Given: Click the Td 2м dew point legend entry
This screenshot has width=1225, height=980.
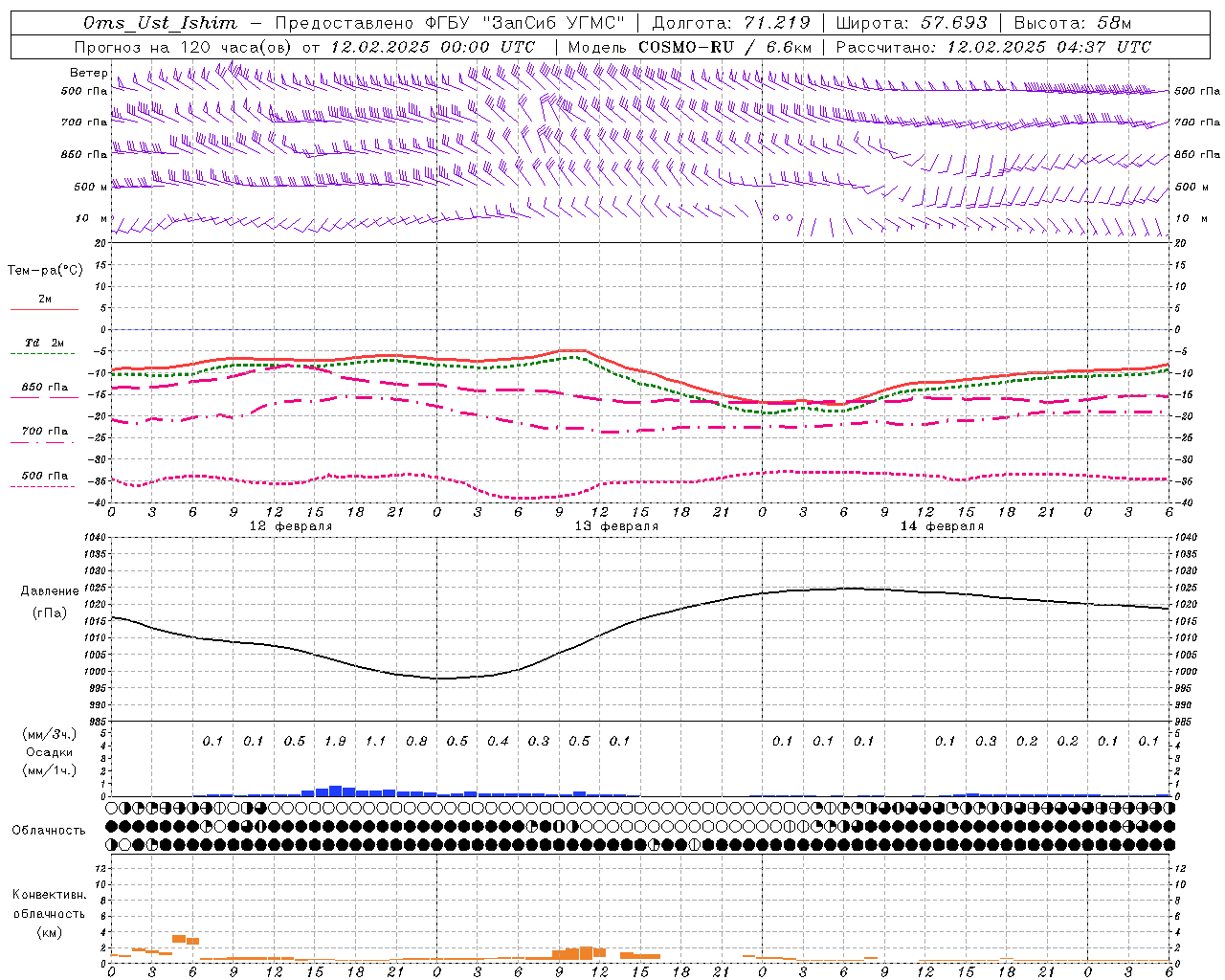Looking at the screenshot, I should tap(45, 343).
